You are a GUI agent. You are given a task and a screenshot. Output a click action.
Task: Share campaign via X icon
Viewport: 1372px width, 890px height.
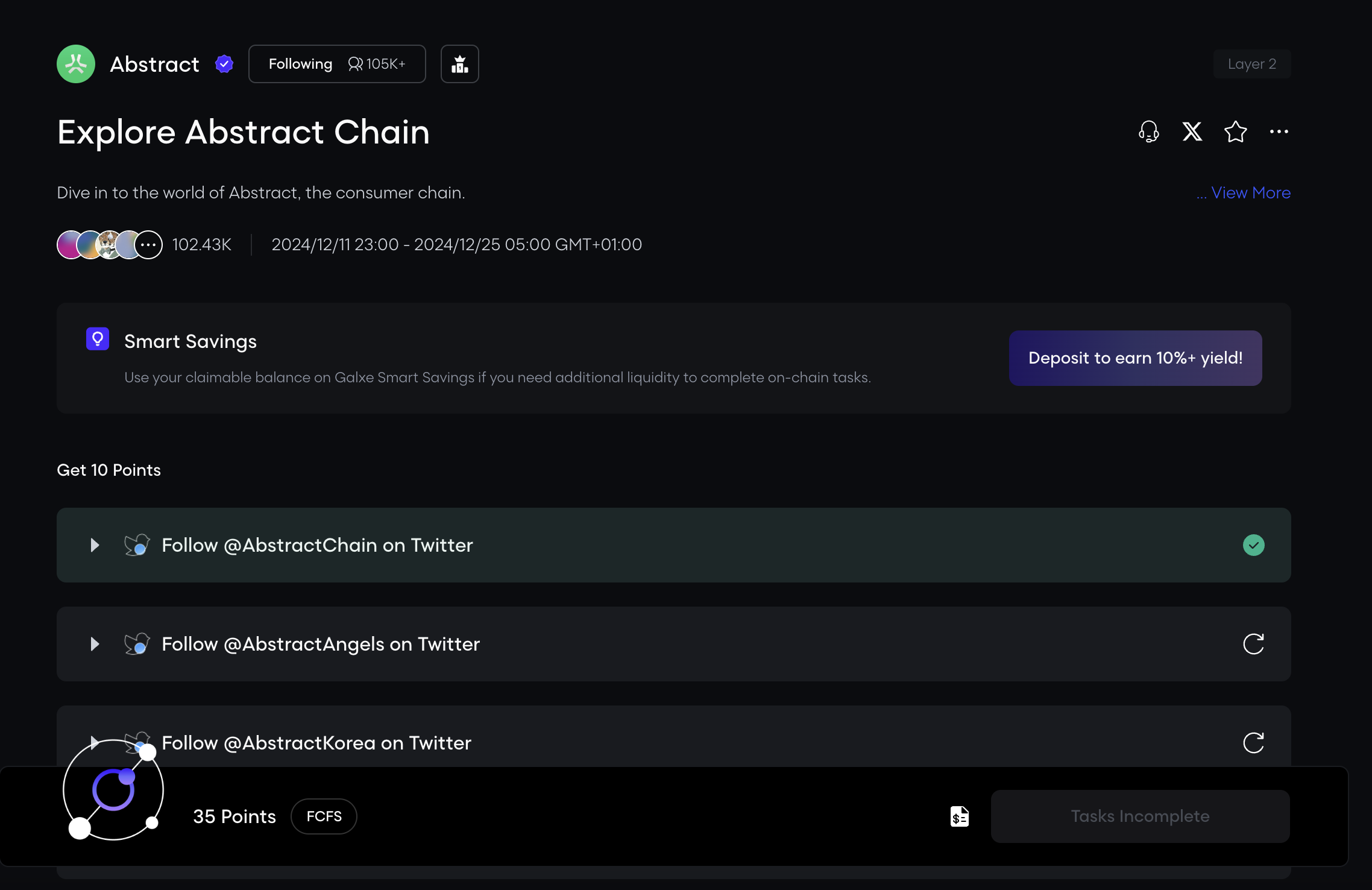click(1192, 131)
